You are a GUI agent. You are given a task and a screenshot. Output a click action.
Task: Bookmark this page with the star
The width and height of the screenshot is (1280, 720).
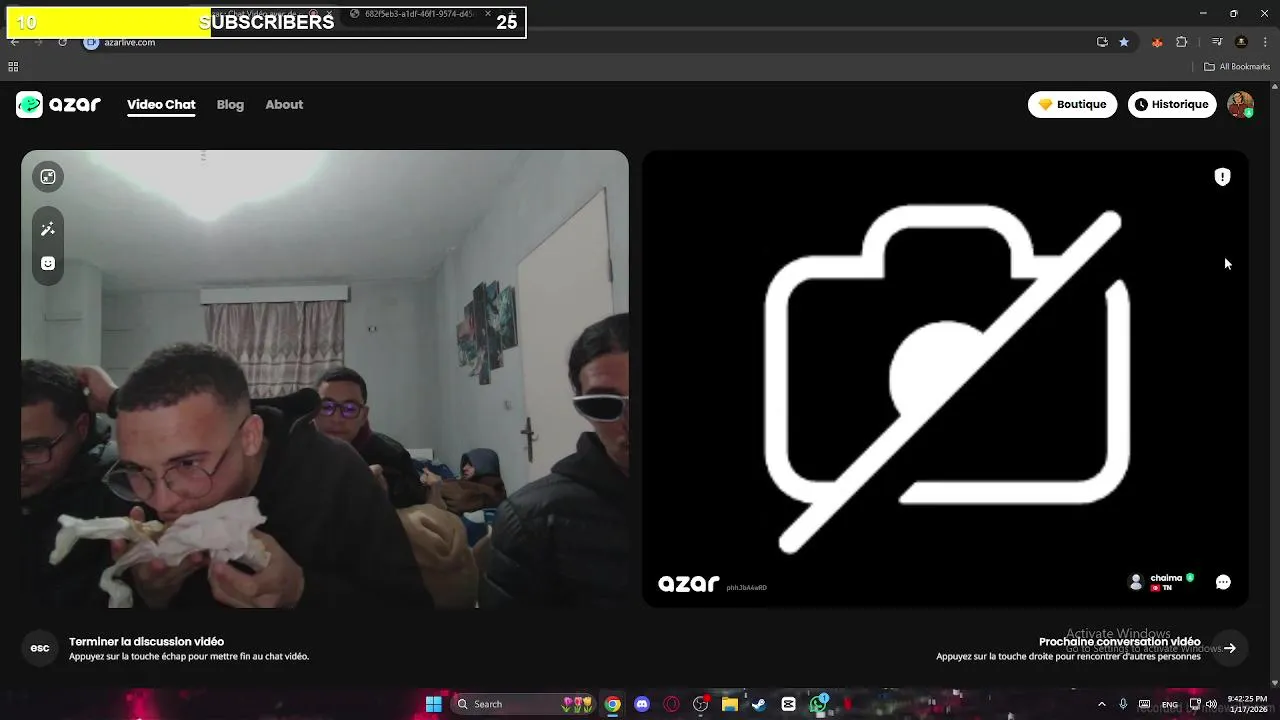tap(1124, 42)
